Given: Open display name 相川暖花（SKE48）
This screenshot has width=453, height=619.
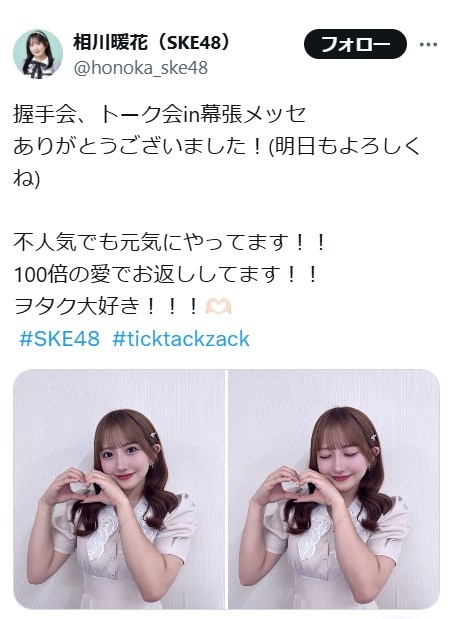Looking at the screenshot, I should [152, 42].
